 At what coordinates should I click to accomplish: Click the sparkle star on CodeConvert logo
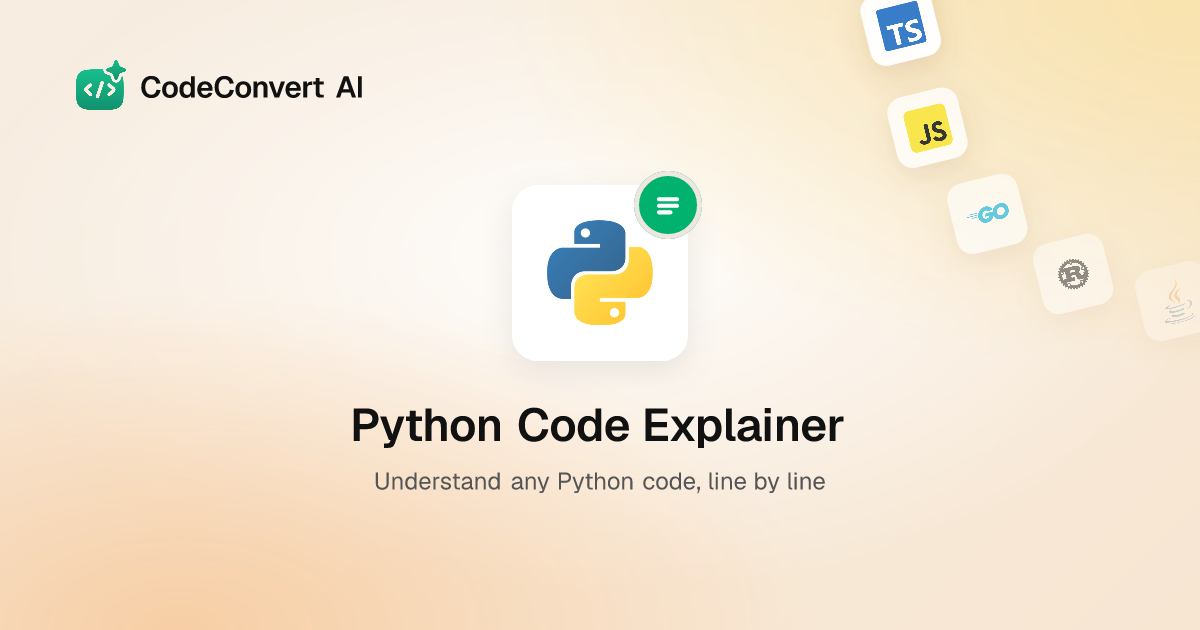[x=116, y=70]
